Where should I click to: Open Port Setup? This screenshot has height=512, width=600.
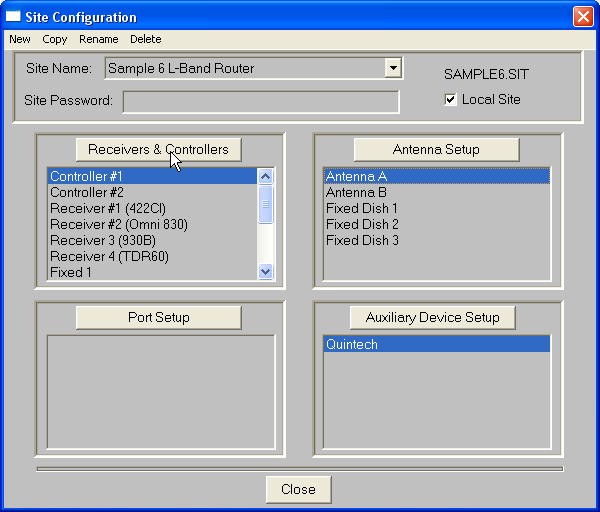[158, 317]
